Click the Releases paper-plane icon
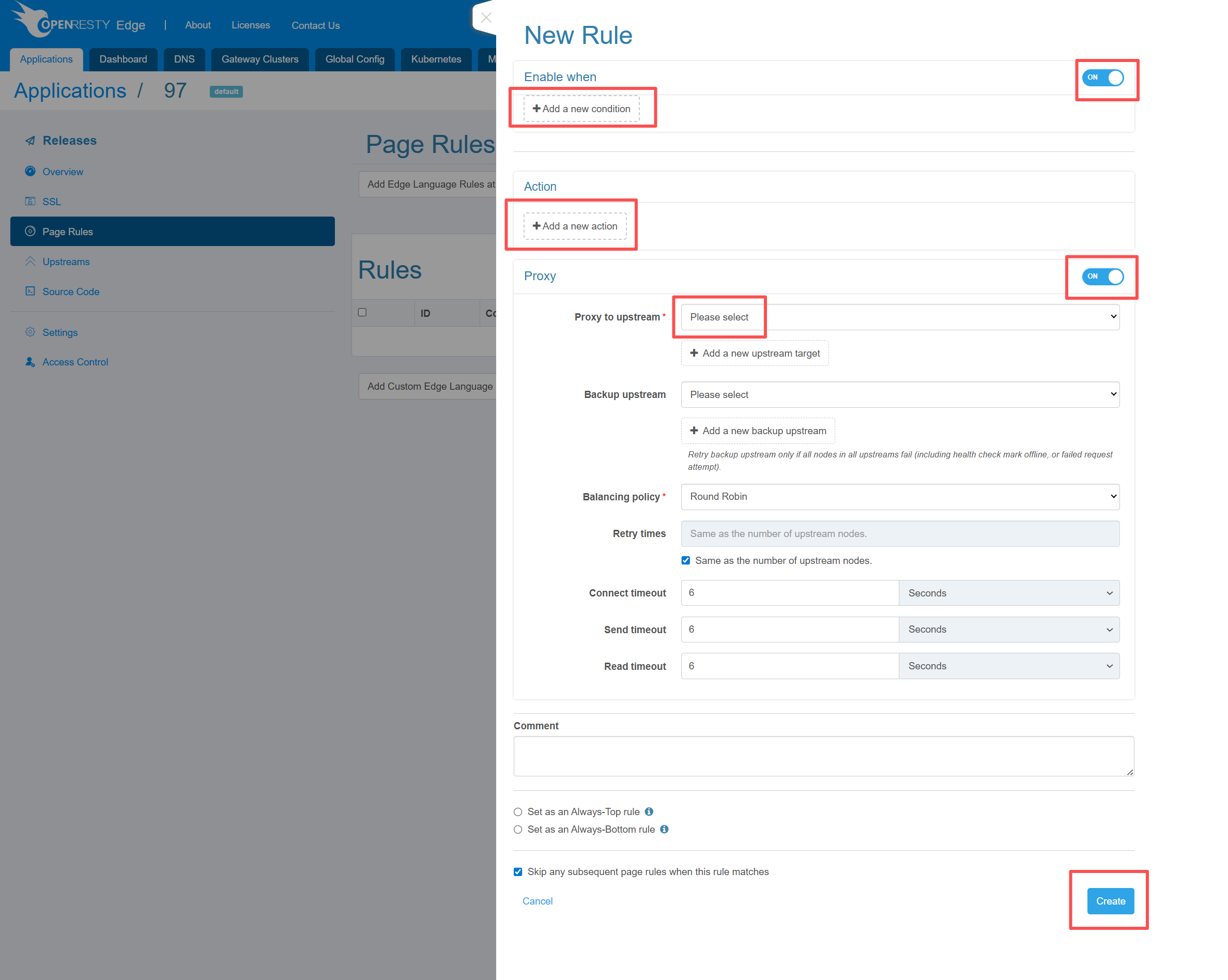 (30, 141)
